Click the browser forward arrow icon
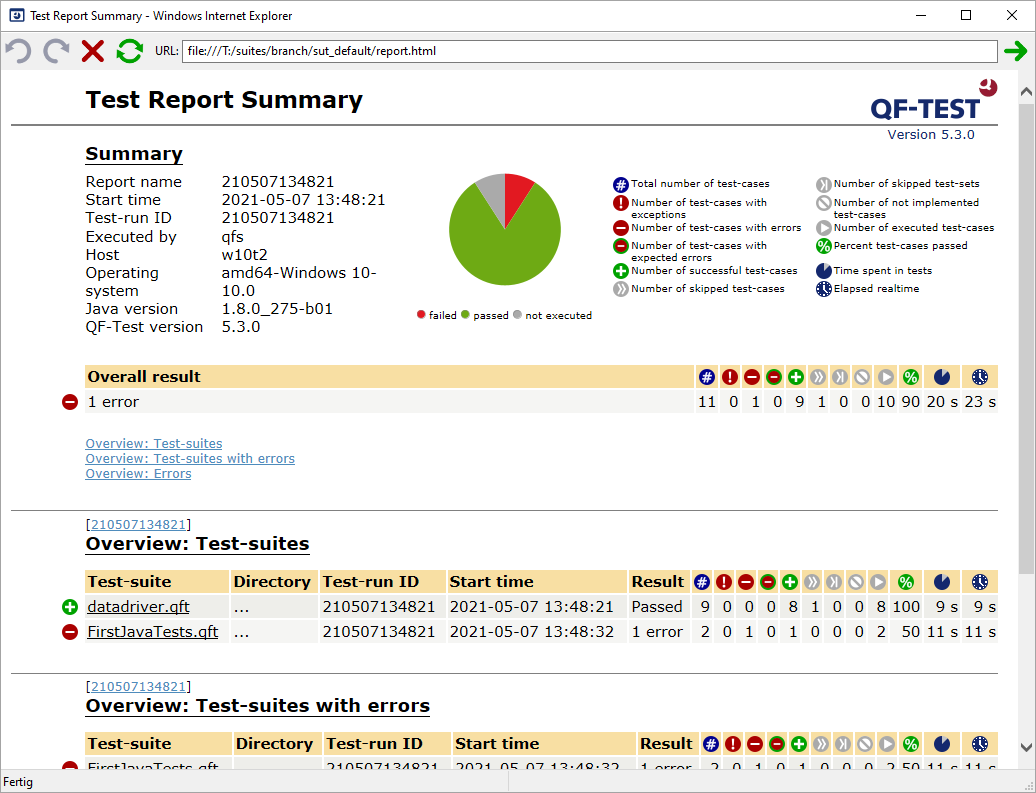 56,51
